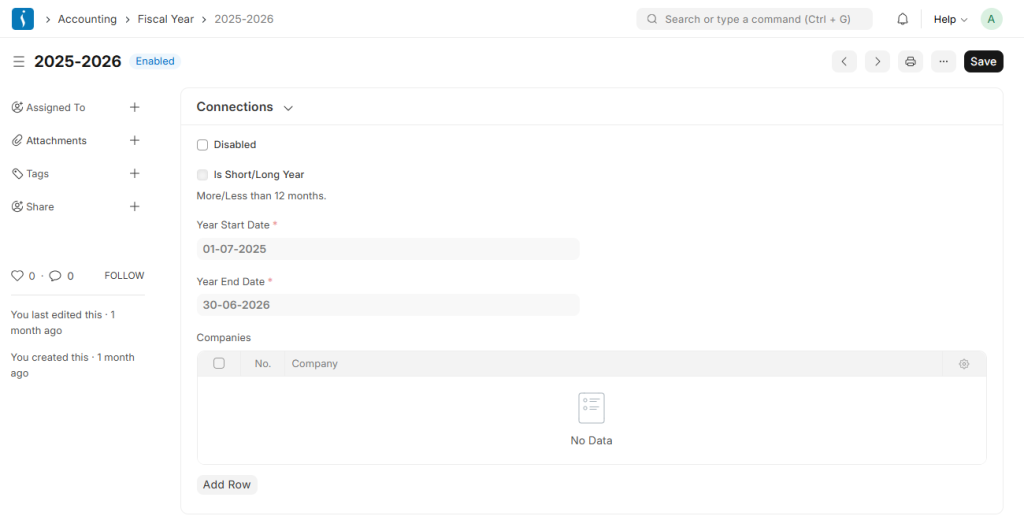The image size is (1024, 516).
Task: Click the Enabled status badge
Action: [x=155, y=61]
